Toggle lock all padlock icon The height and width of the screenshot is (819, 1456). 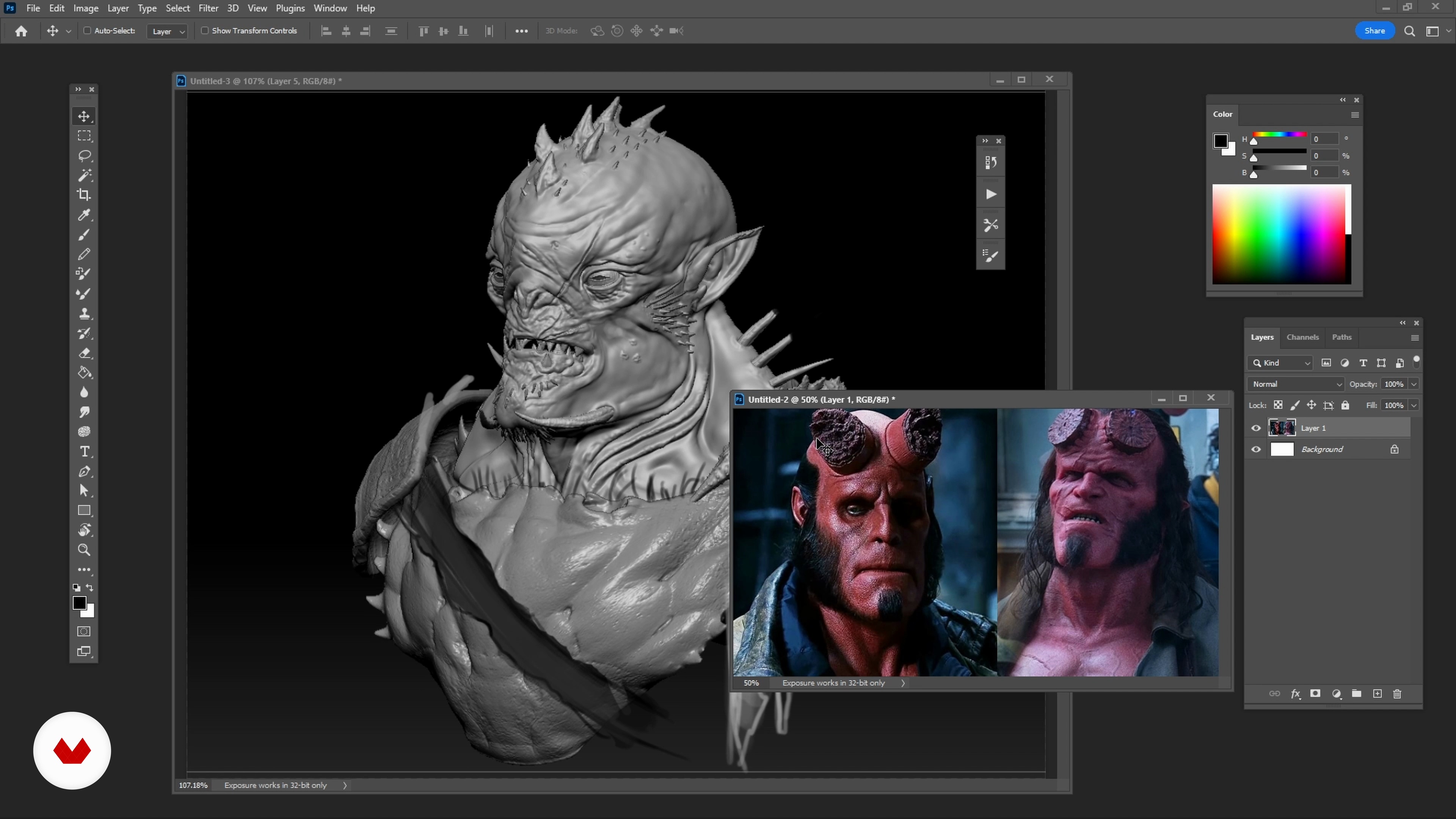point(1346,405)
